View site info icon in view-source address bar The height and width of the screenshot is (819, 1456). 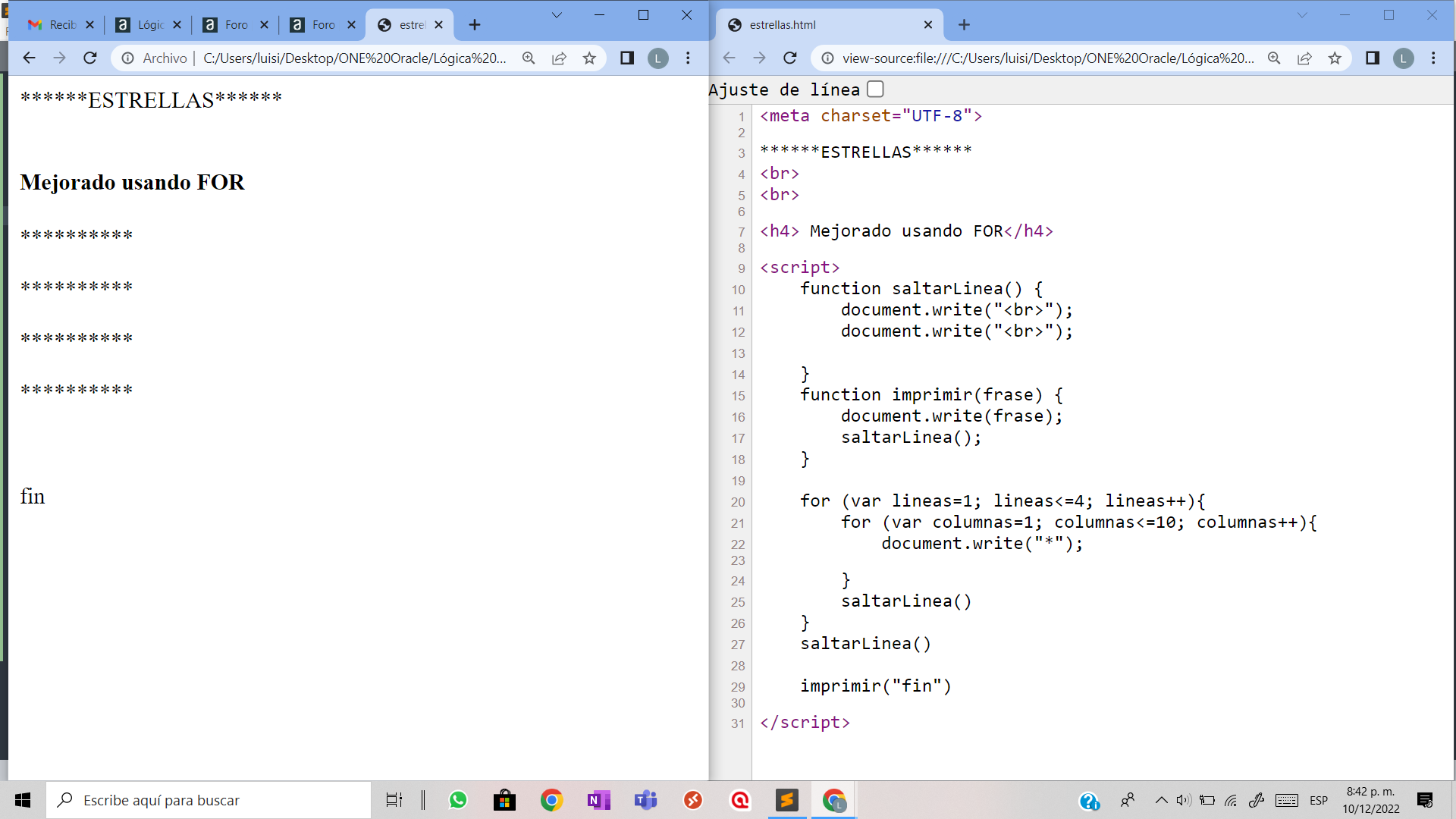pos(828,58)
